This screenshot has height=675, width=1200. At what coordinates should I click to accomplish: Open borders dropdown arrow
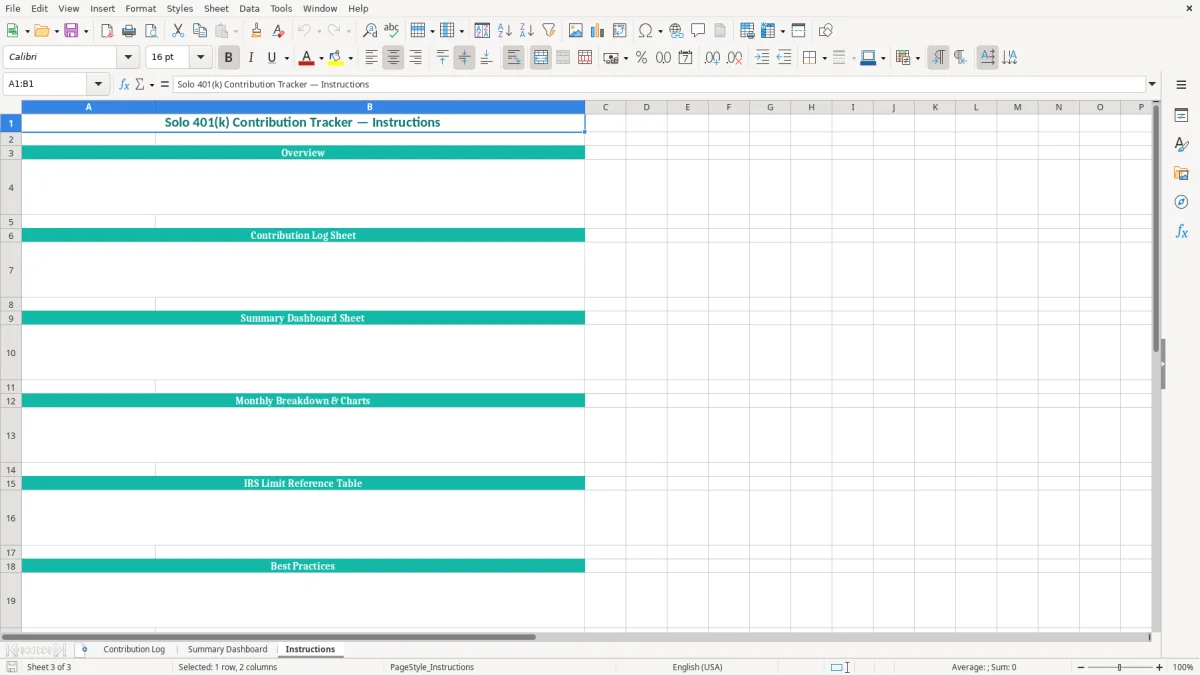[824, 58]
